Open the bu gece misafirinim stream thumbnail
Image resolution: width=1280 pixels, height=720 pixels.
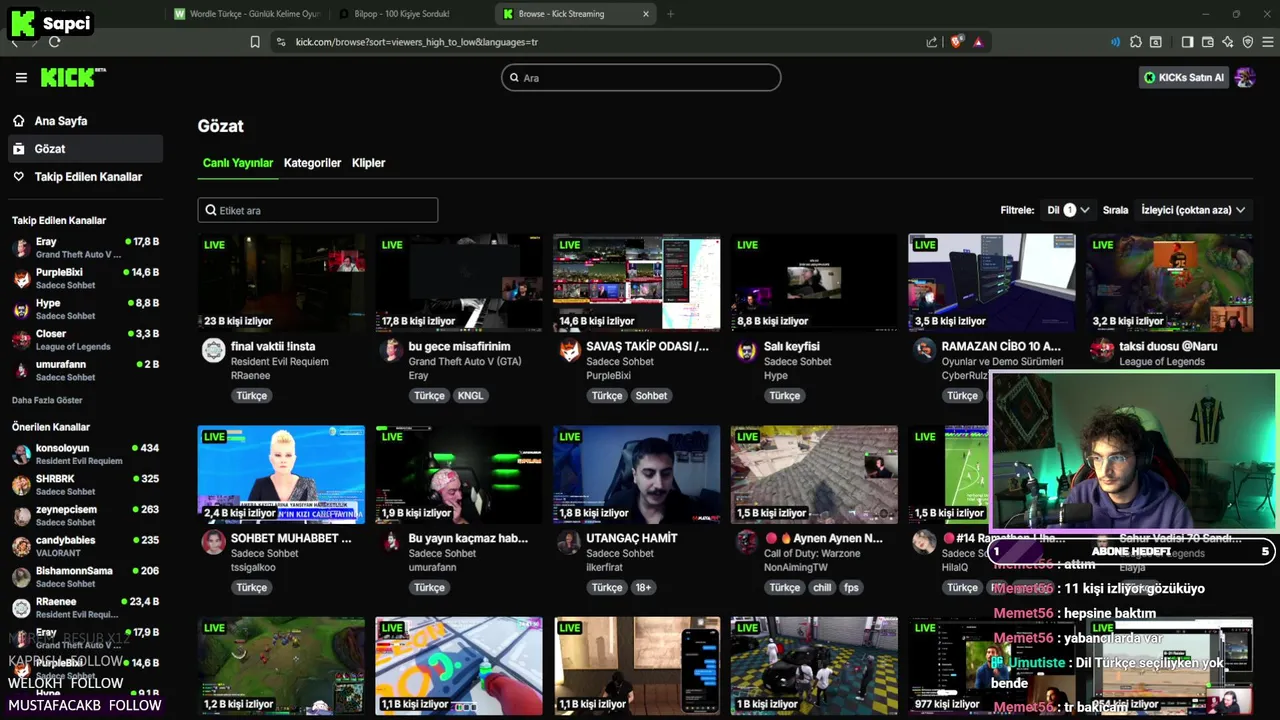tap(459, 282)
